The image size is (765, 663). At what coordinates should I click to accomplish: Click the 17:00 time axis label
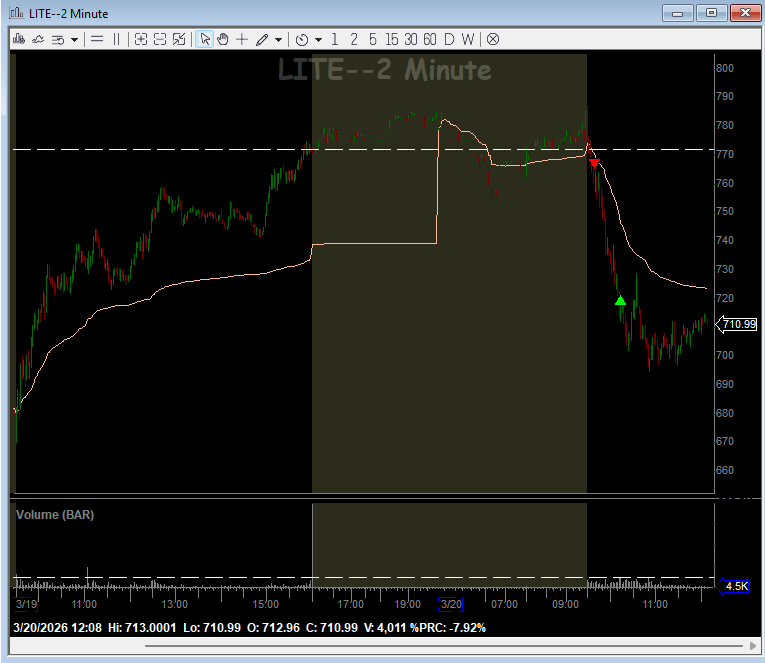click(x=350, y=604)
